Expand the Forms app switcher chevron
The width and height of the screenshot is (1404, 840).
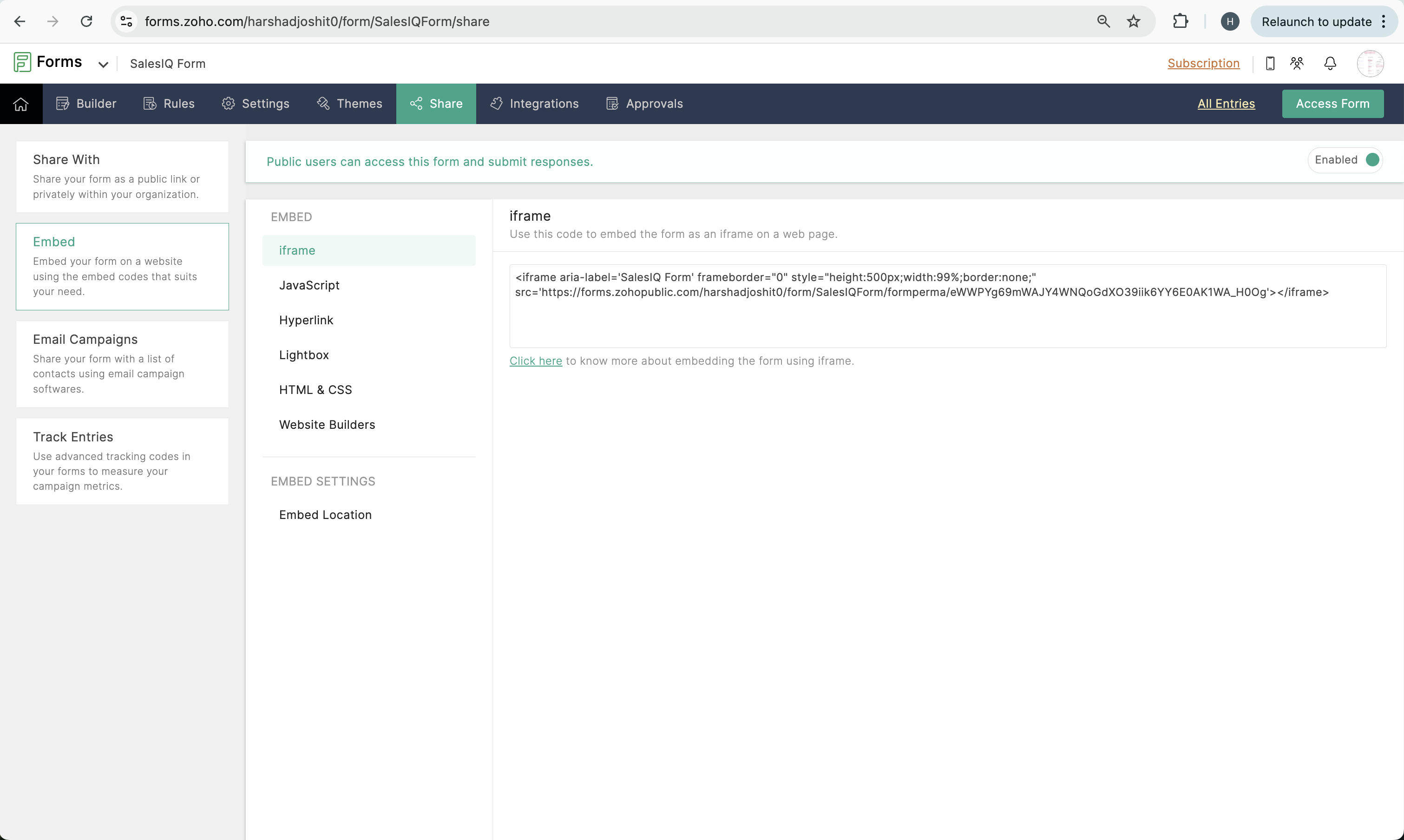tap(103, 65)
